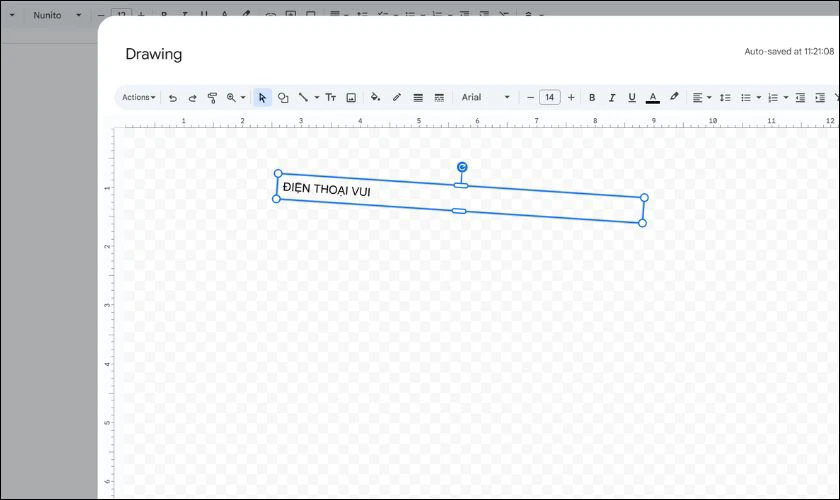Toggle the Numbered list
840x500 pixels.
pos(773,98)
